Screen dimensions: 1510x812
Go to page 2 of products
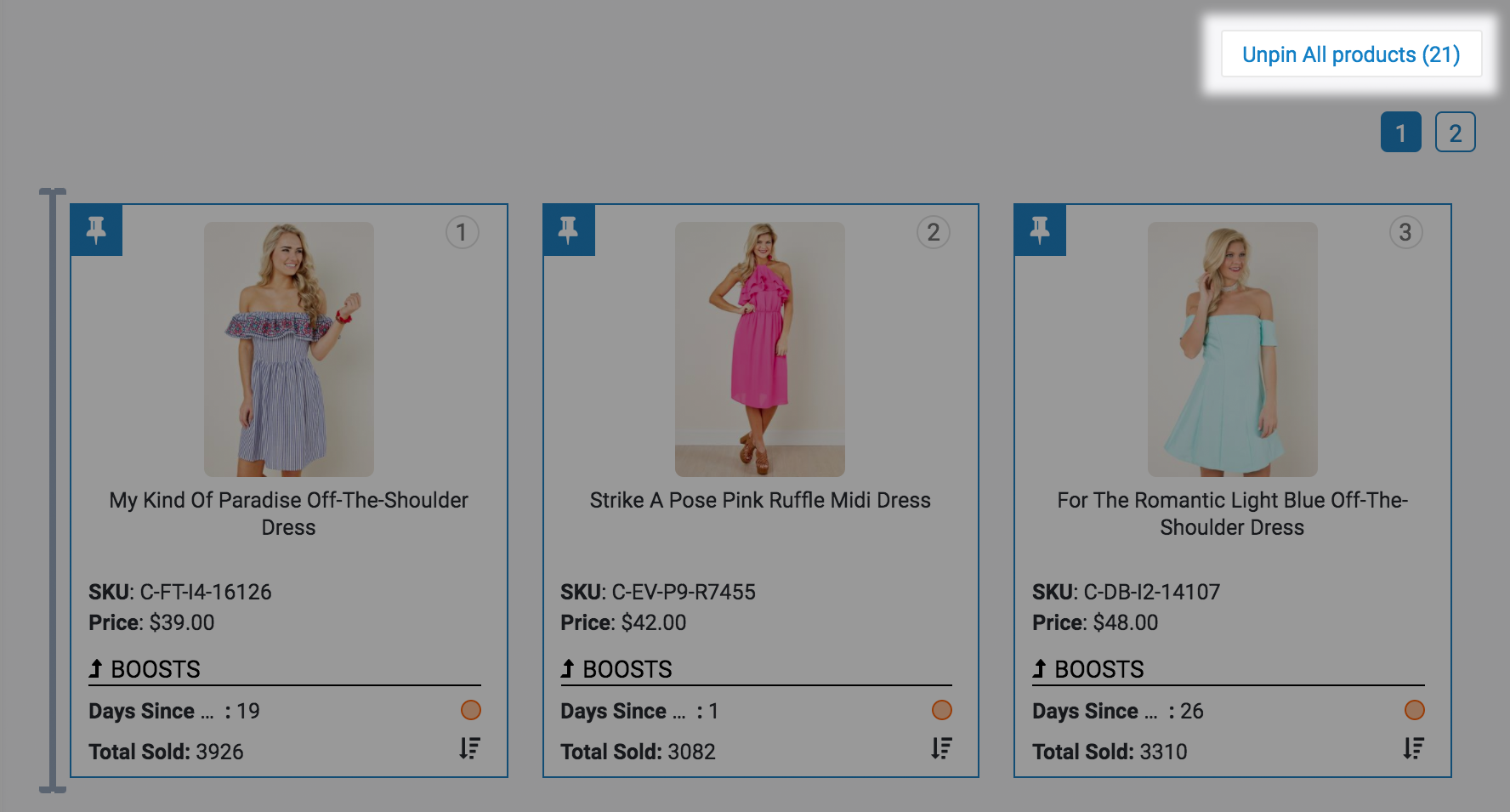coord(1455,133)
